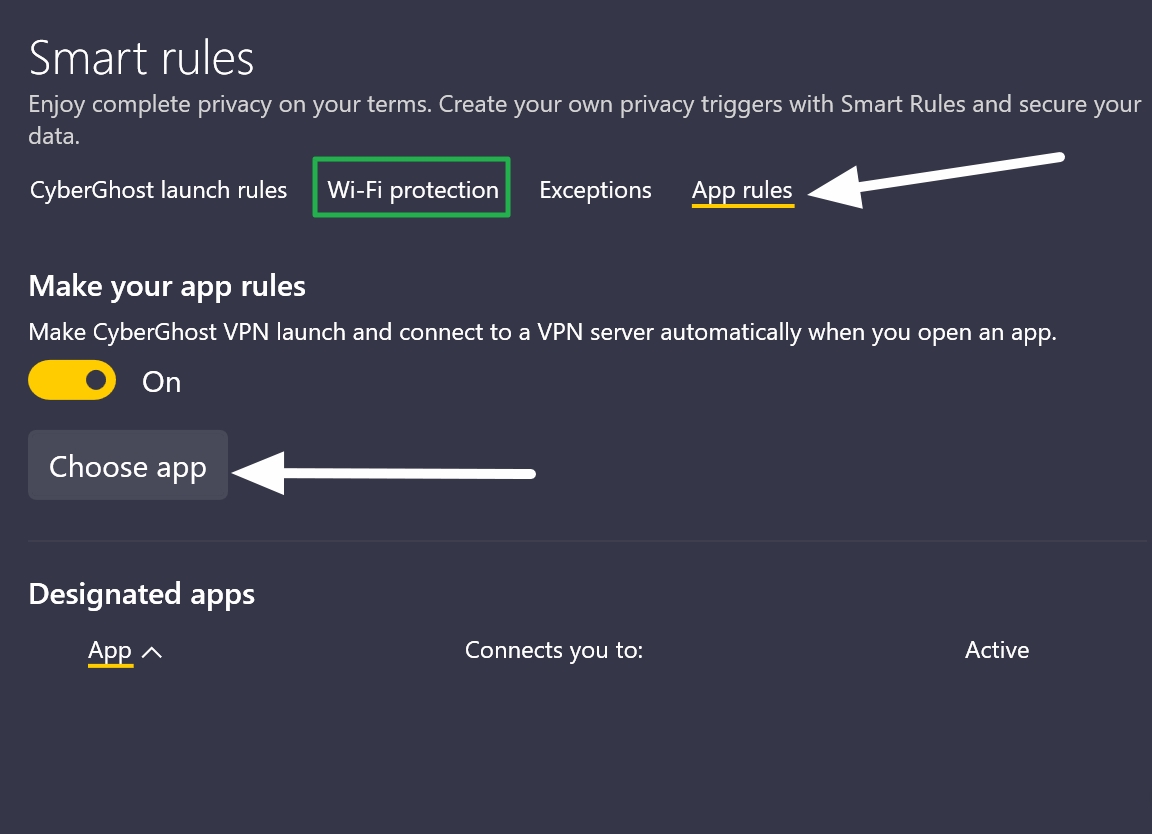1152x834 pixels.
Task: Select the Active column header
Action: [996, 650]
